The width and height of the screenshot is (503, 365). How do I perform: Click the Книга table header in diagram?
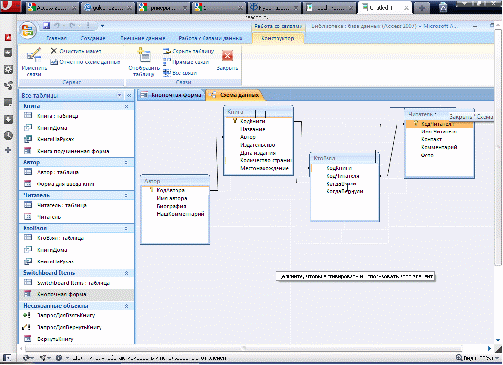point(259,112)
